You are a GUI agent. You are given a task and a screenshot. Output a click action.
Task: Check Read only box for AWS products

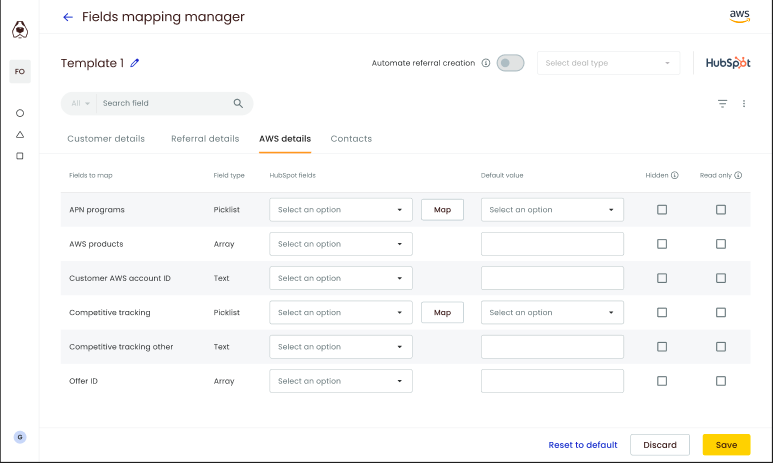[x=721, y=244]
